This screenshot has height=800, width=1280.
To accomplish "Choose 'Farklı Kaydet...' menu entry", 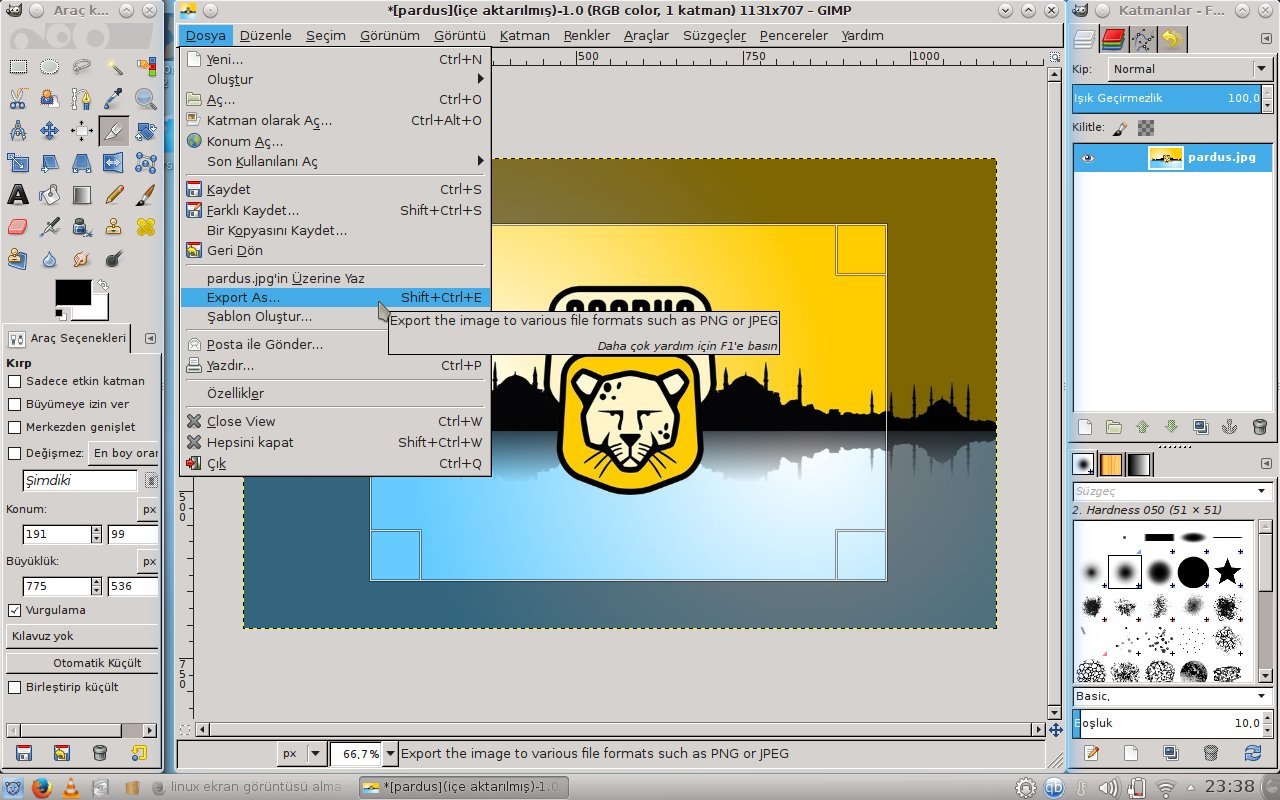I will 334,210.
